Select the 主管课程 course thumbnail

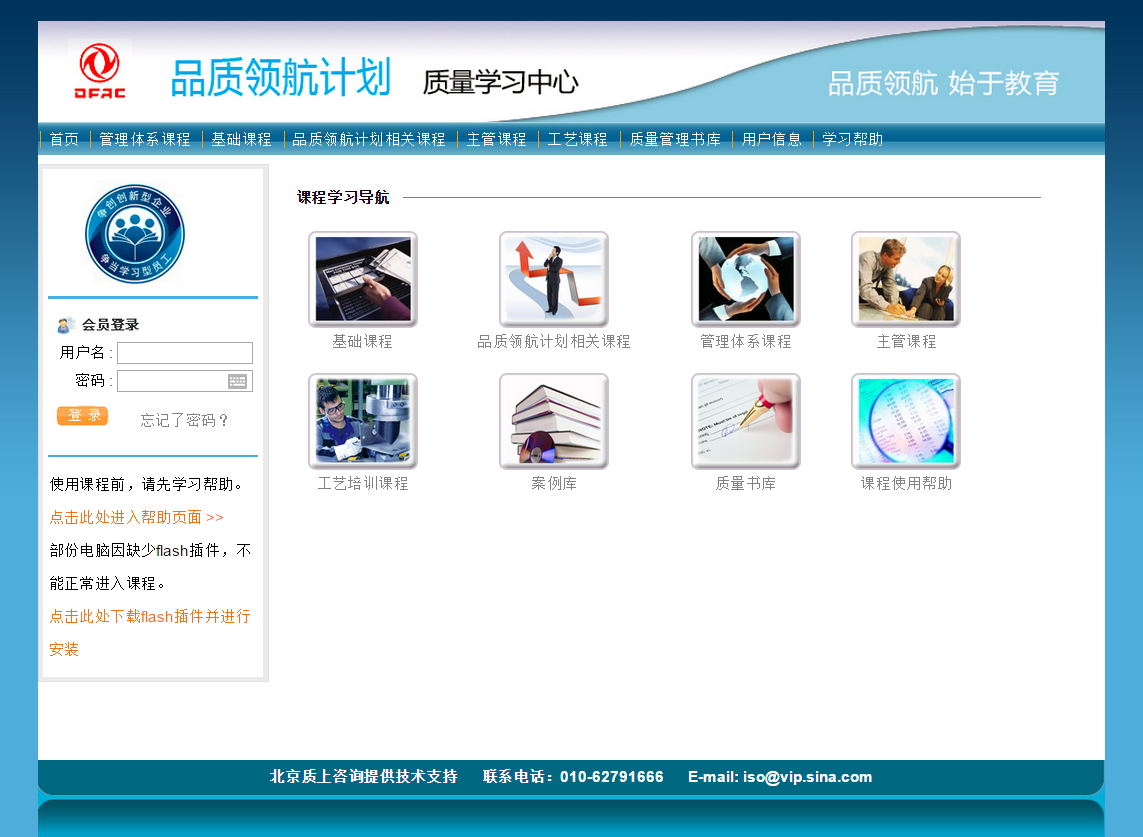point(905,279)
